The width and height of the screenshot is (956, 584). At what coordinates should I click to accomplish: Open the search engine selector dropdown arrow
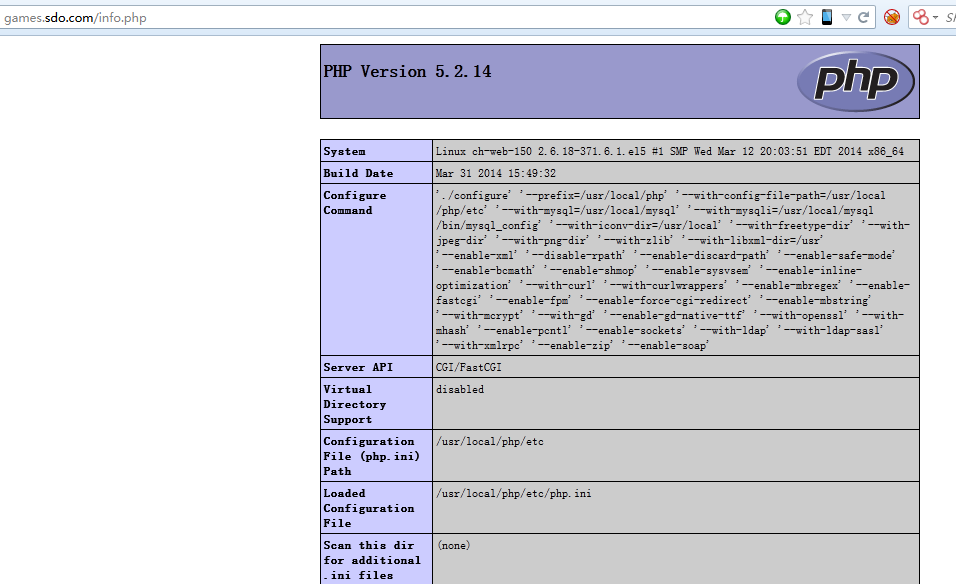coord(935,17)
